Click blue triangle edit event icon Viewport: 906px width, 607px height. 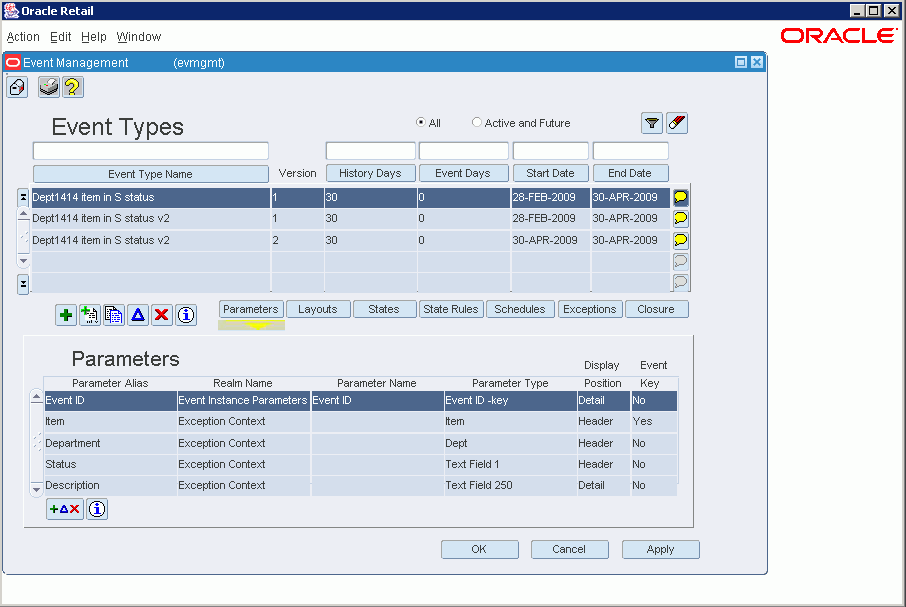(x=138, y=315)
